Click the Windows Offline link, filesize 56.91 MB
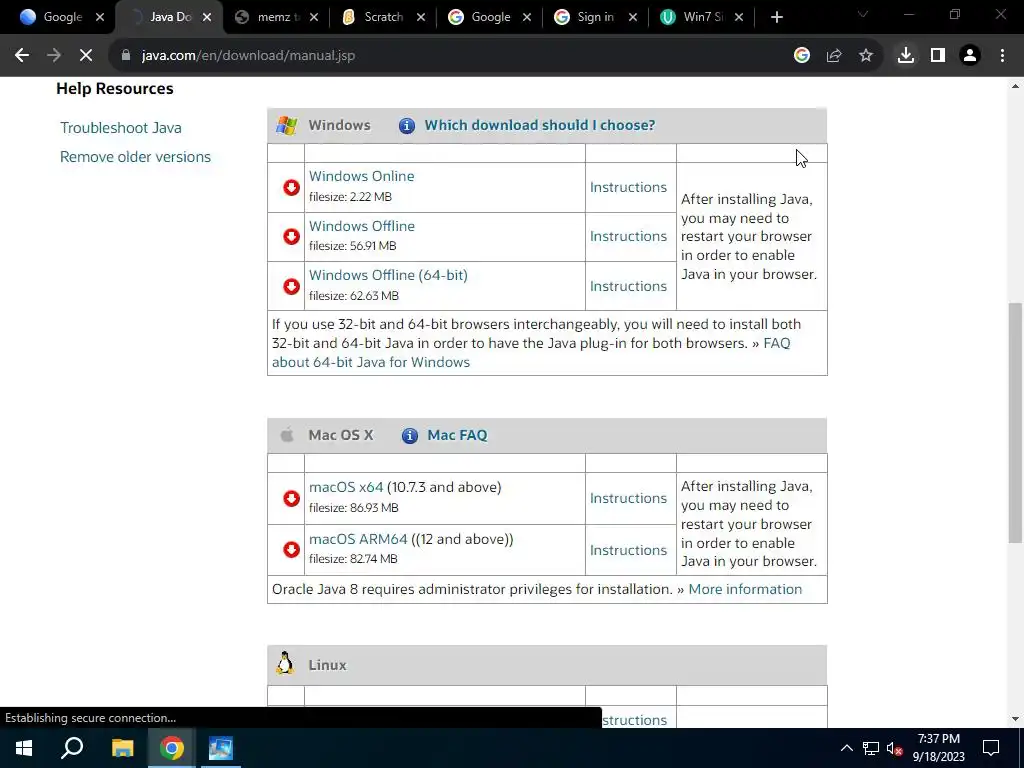Viewport: 1024px width, 768px height. click(362, 226)
